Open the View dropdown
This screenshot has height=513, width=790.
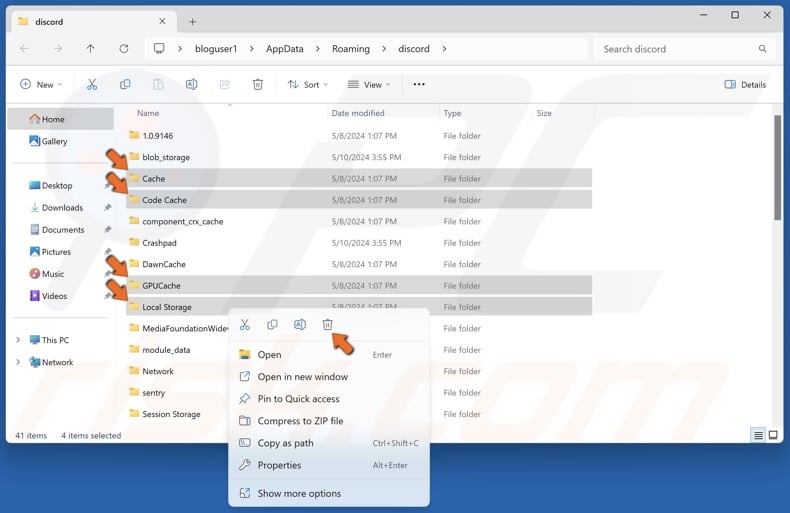369,85
